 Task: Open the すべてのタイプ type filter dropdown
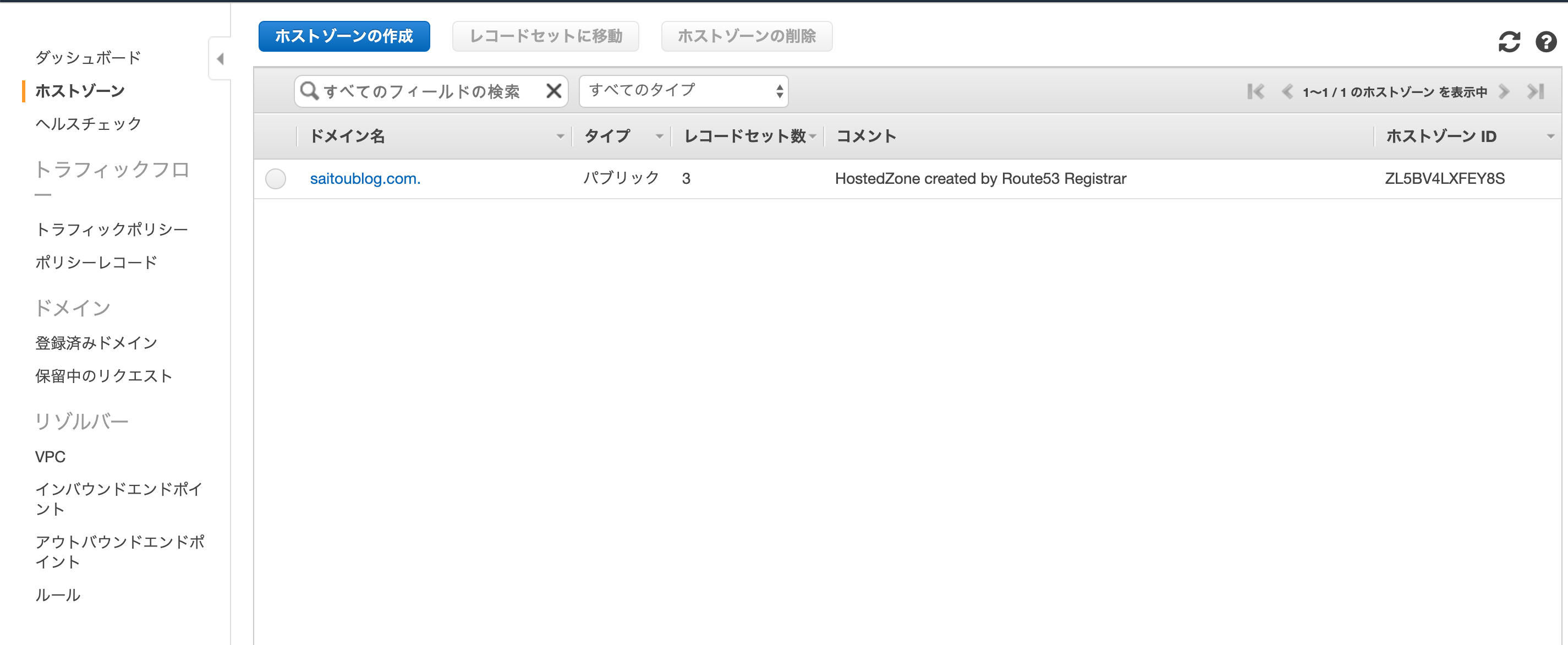683,91
